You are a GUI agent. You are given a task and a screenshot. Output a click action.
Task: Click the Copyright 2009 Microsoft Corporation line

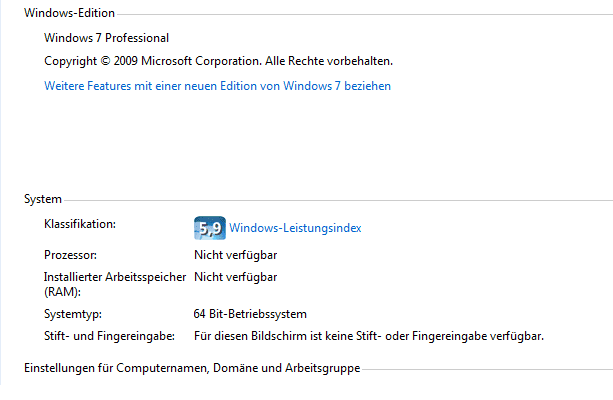(x=219, y=61)
